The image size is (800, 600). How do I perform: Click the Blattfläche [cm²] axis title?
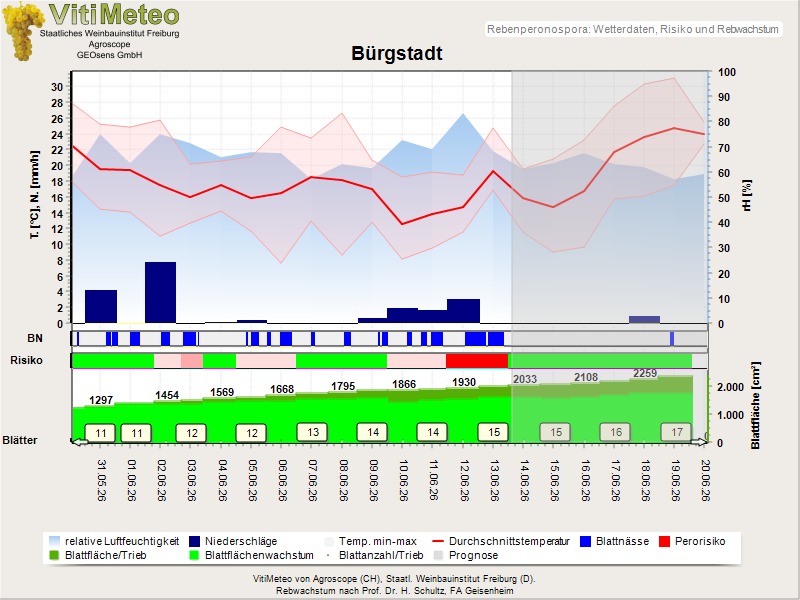click(x=755, y=406)
